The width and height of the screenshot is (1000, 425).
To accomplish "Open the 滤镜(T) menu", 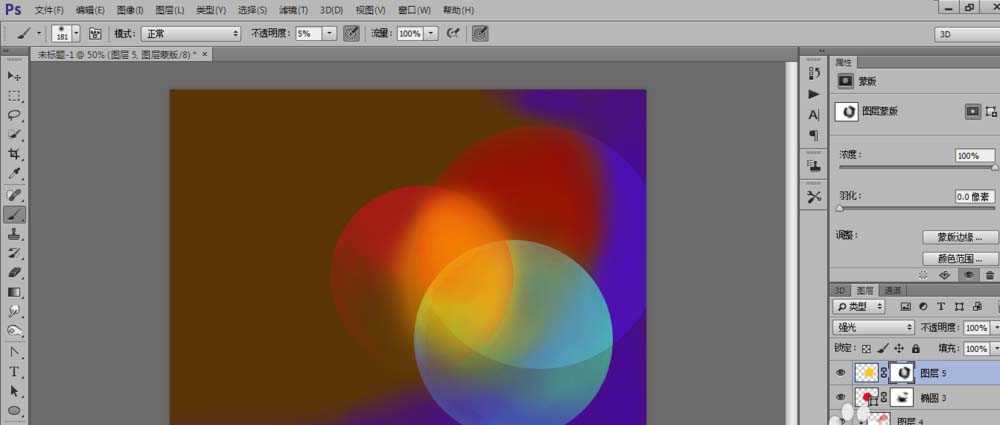I will click(x=293, y=9).
